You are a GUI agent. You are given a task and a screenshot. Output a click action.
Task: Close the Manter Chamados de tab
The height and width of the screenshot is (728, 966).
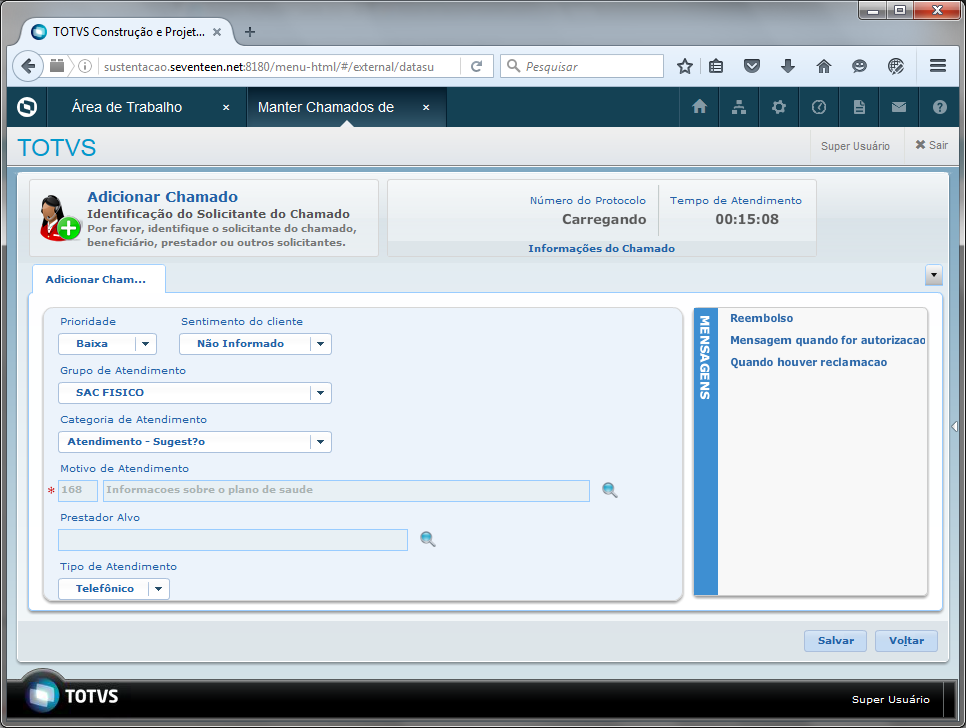click(426, 107)
